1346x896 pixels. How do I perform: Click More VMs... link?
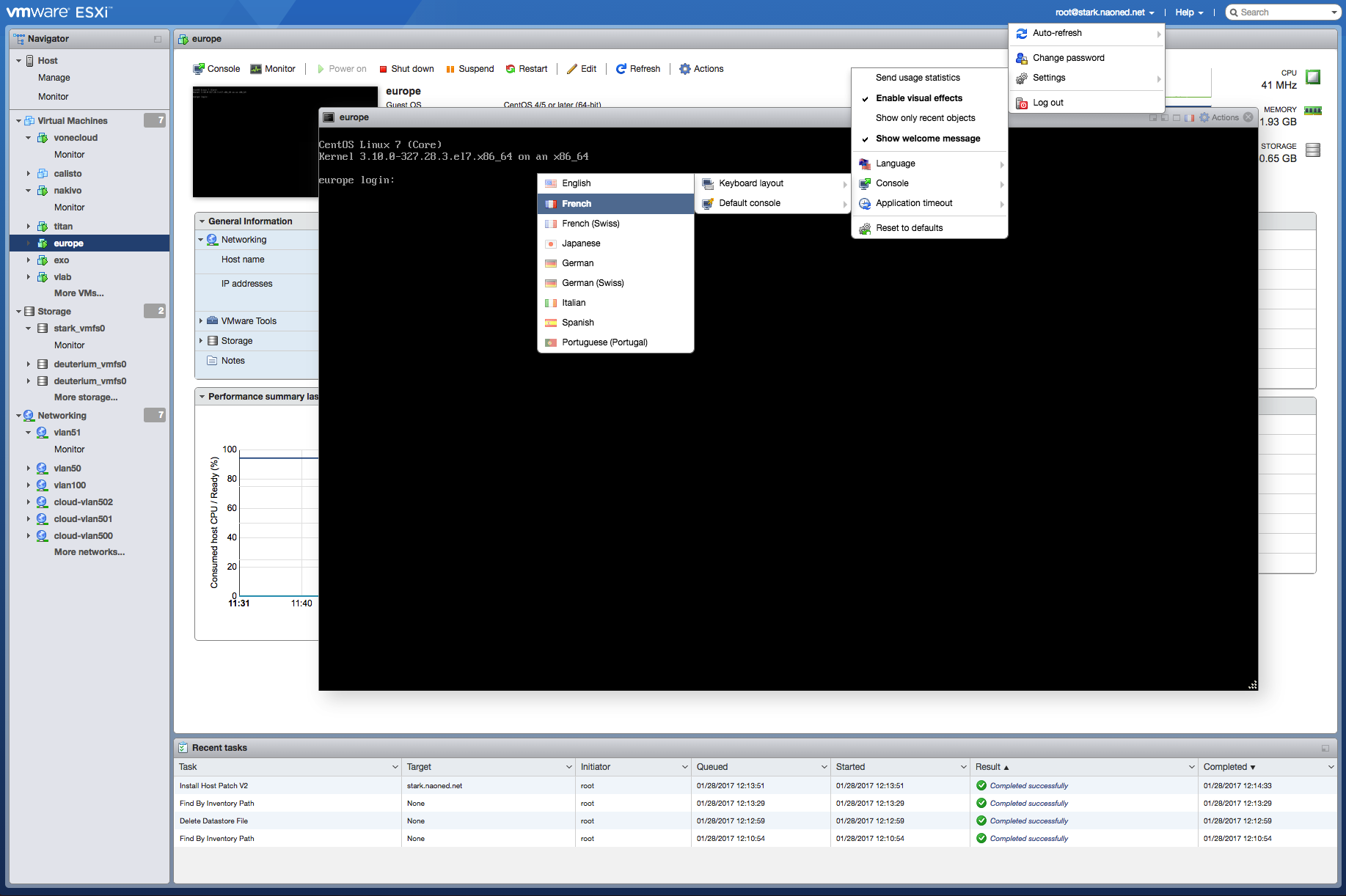pos(79,293)
